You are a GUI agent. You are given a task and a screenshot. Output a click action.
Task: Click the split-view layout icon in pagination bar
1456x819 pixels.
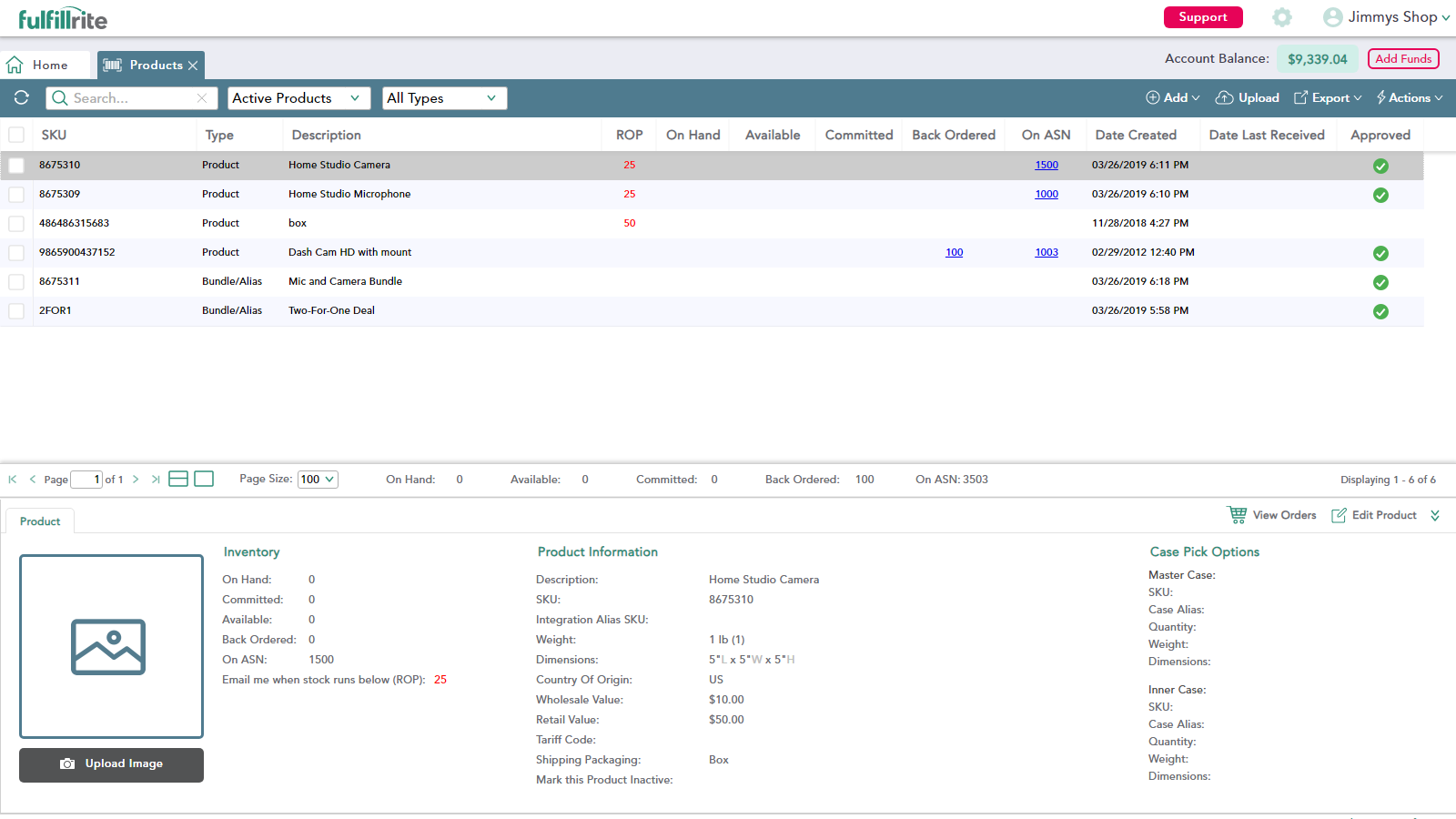click(178, 479)
